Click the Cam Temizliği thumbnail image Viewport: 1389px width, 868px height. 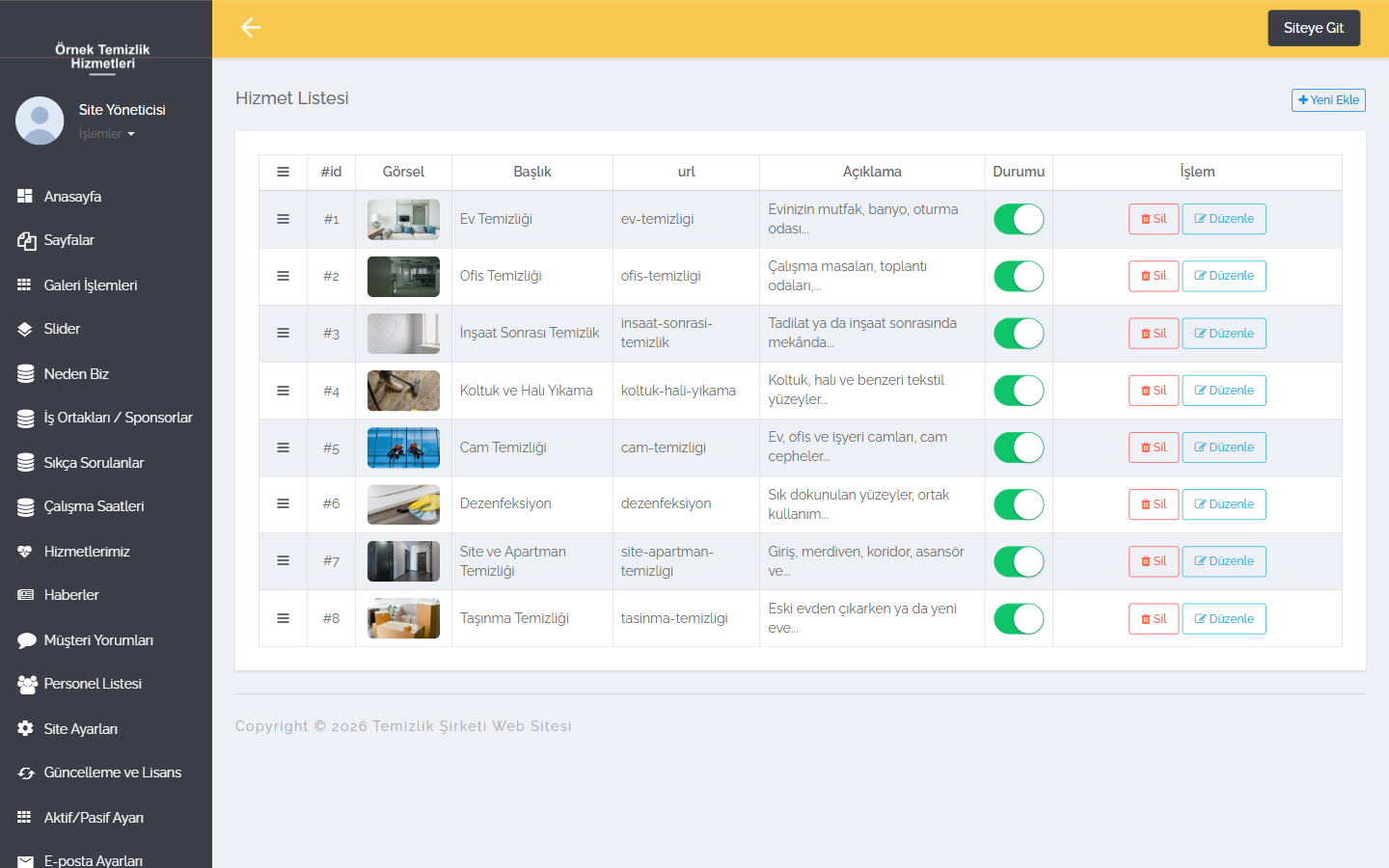[403, 448]
